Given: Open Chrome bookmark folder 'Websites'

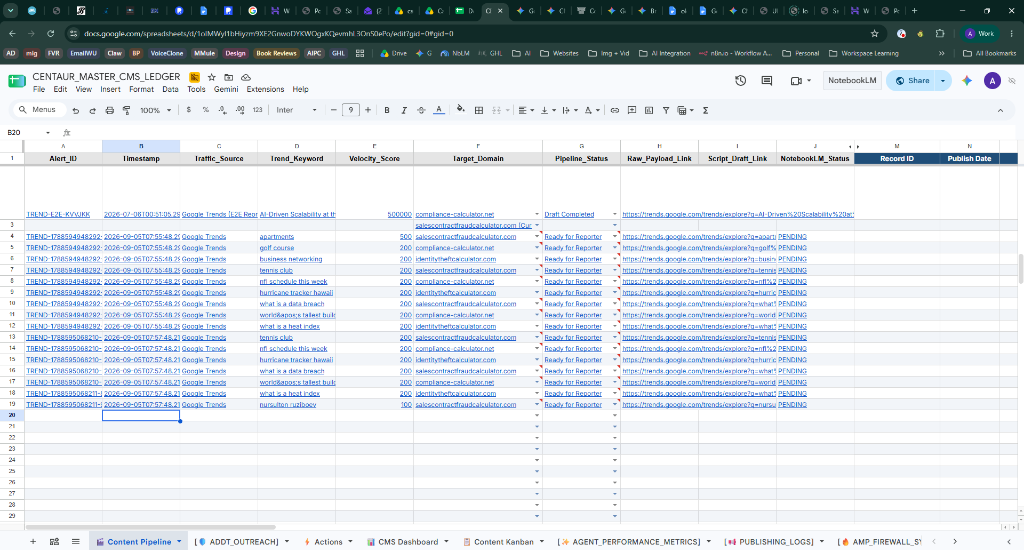Looking at the screenshot, I should point(559,54).
